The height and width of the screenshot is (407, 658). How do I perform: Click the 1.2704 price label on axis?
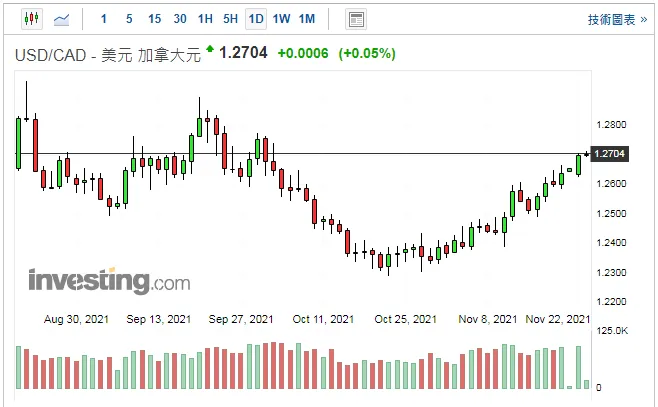click(x=609, y=154)
